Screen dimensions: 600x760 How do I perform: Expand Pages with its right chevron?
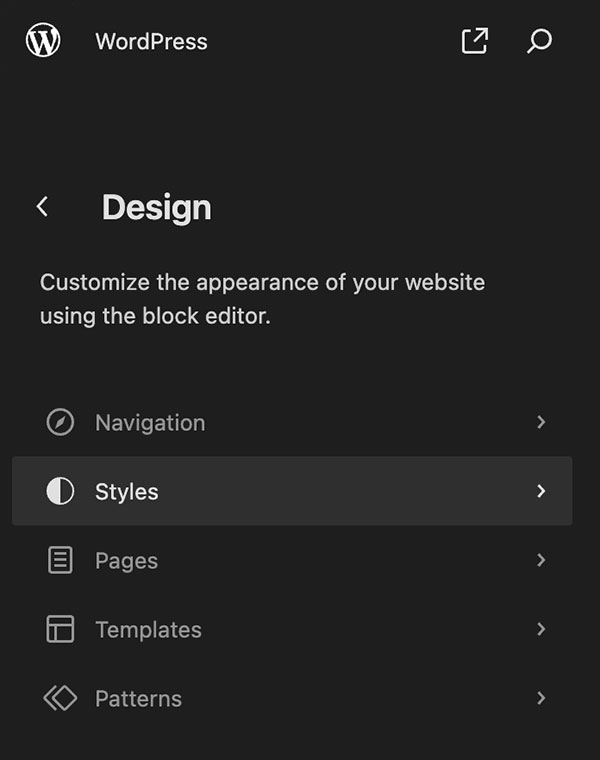(x=541, y=560)
